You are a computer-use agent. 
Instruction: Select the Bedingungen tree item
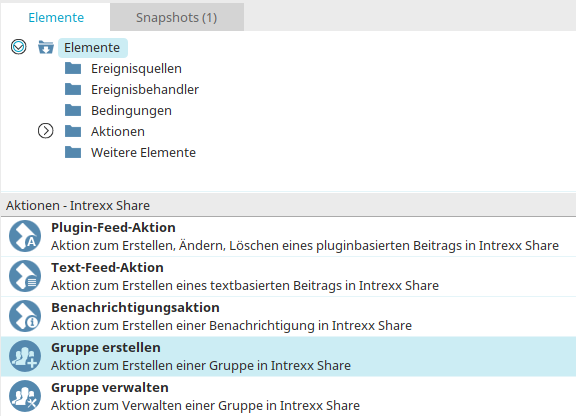(x=131, y=111)
